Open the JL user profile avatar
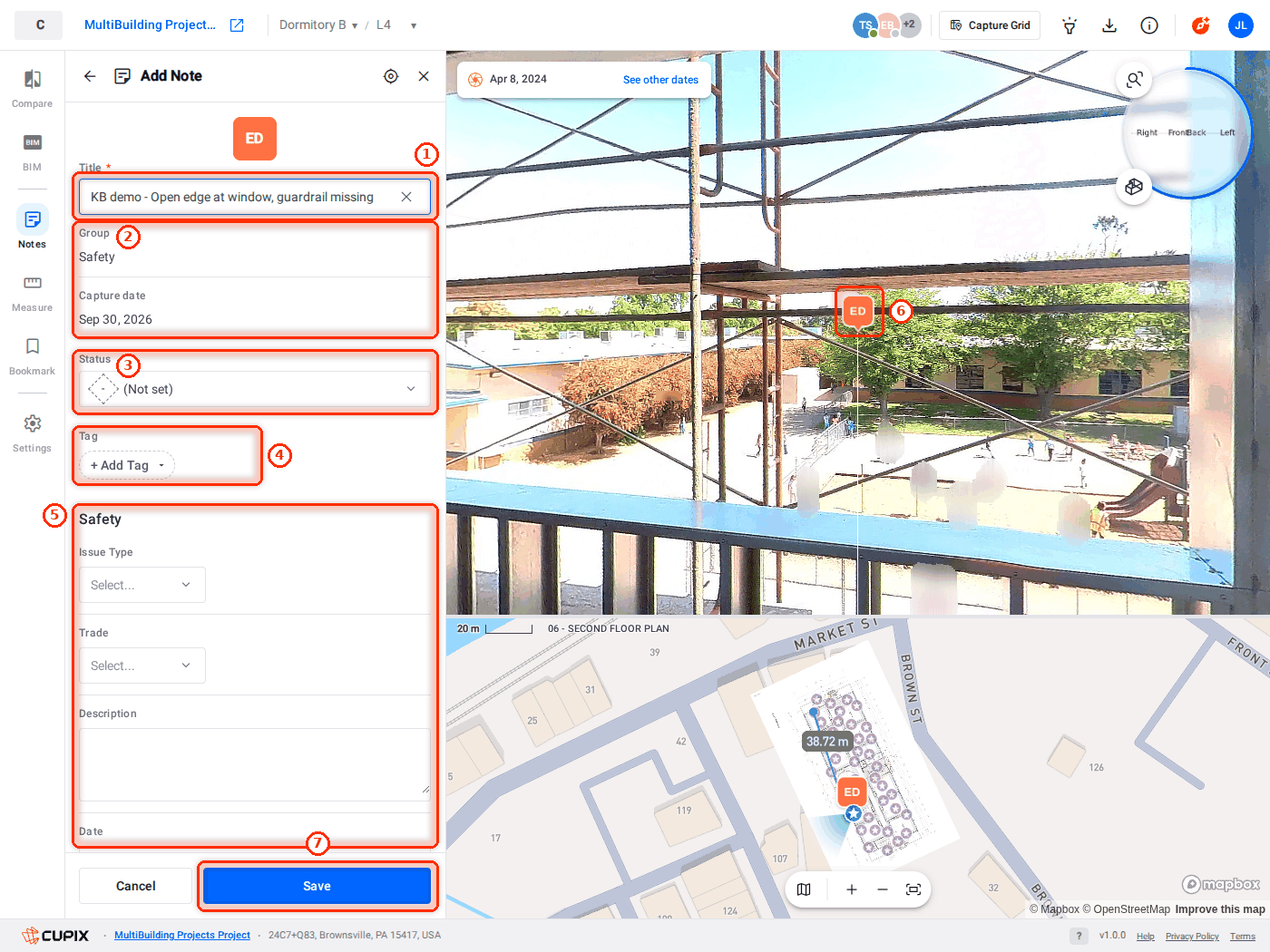The width and height of the screenshot is (1270, 952). point(1241,25)
